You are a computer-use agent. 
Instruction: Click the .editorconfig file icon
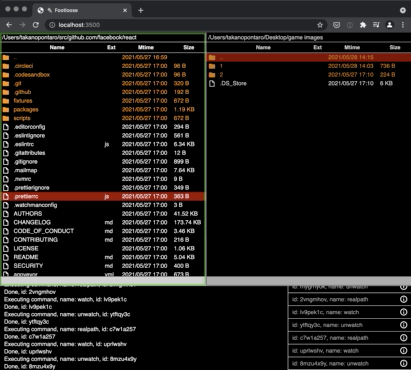click(6, 127)
